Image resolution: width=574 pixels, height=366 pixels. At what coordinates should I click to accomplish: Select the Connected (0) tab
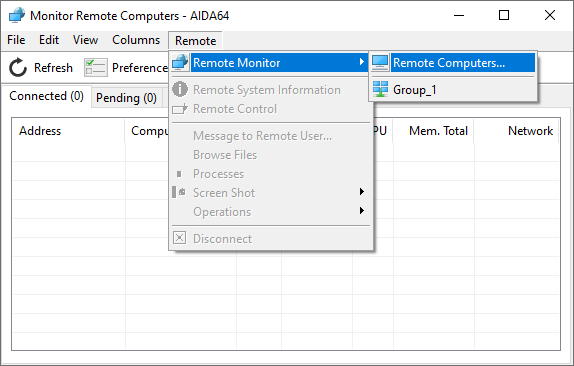tap(46, 96)
